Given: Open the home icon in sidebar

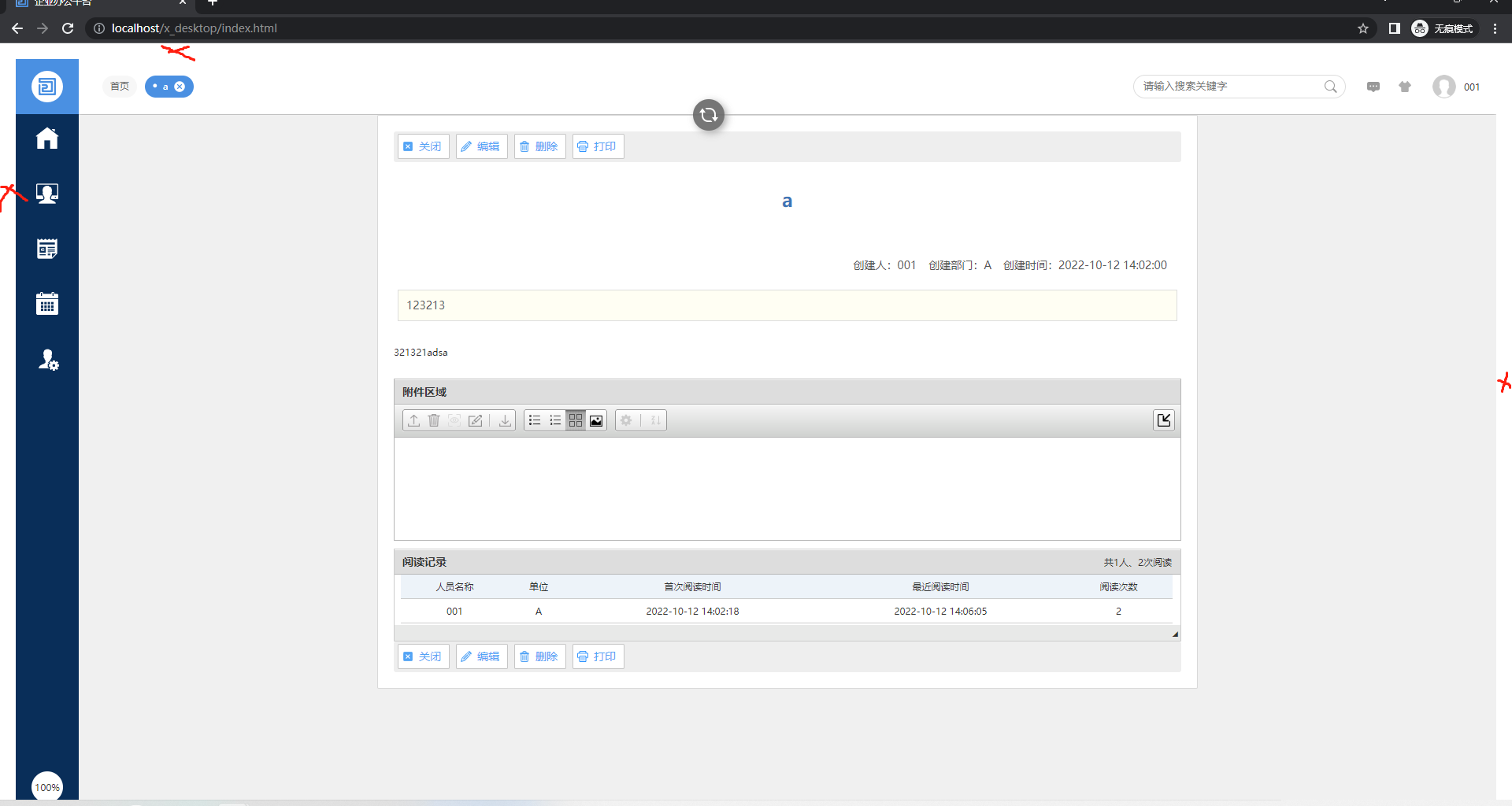Looking at the screenshot, I should tap(47, 139).
